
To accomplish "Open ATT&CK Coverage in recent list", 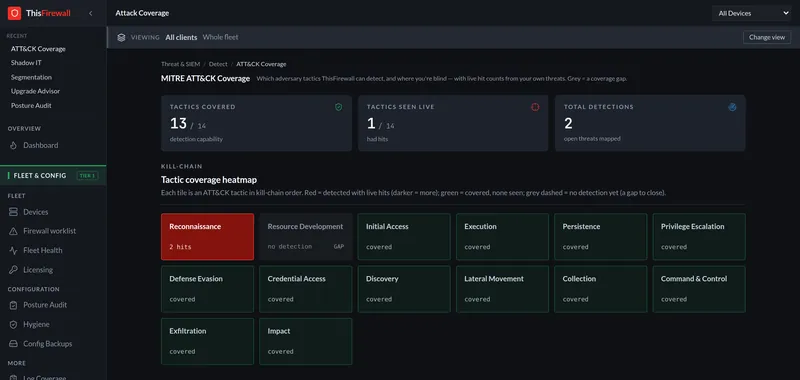I will (38, 49).
